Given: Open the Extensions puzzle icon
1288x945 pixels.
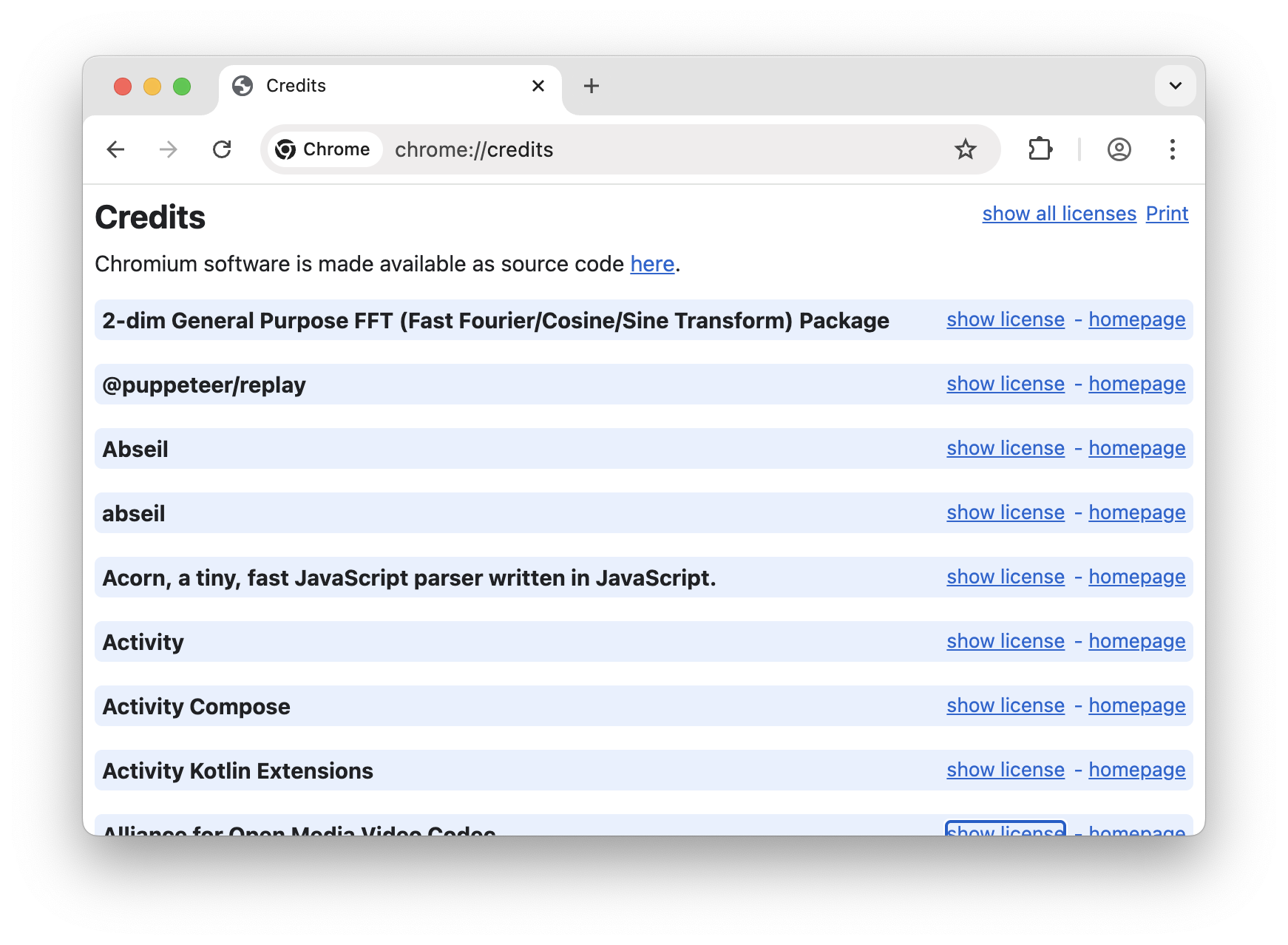Looking at the screenshot, I should click(1040, 149).
